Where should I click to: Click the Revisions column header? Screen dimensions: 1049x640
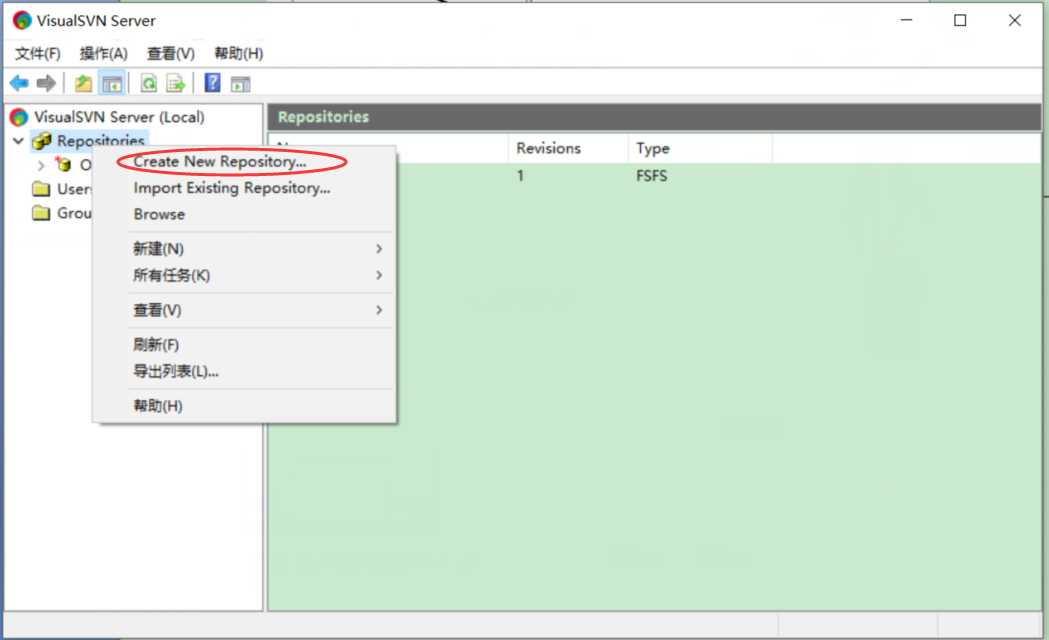point(569,148)
